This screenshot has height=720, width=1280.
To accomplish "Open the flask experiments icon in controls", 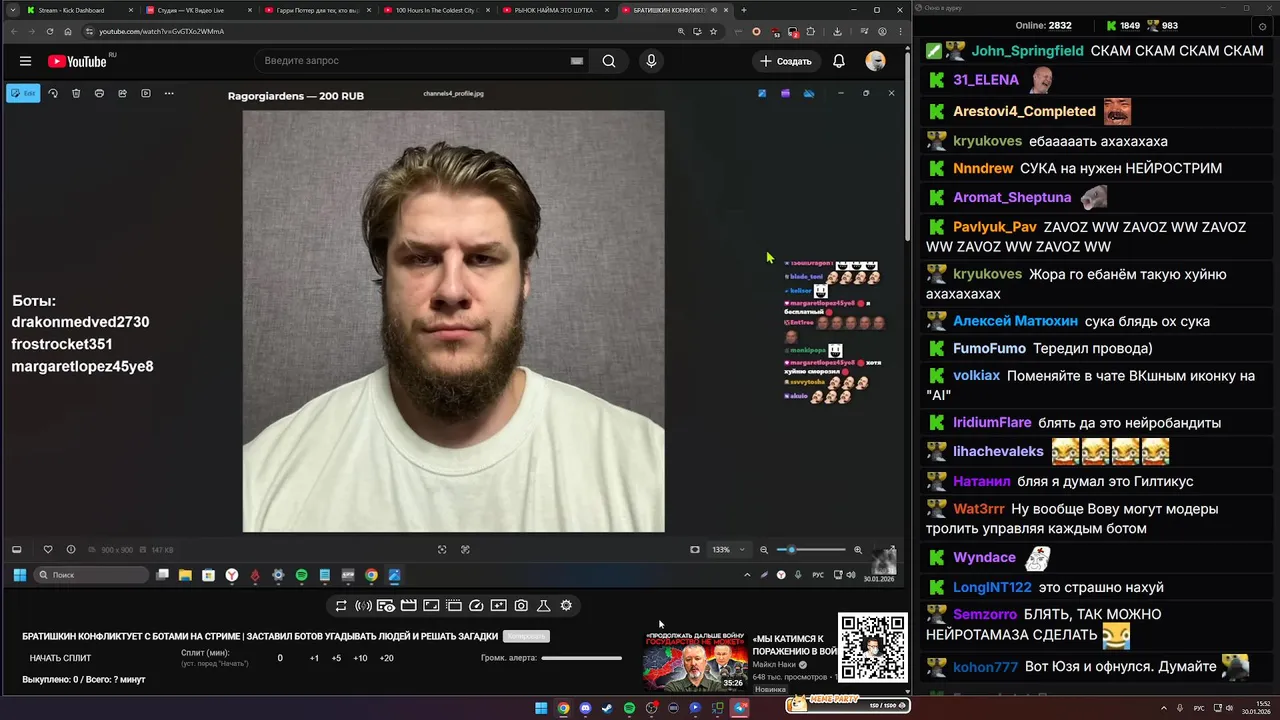I will point(544,605).
